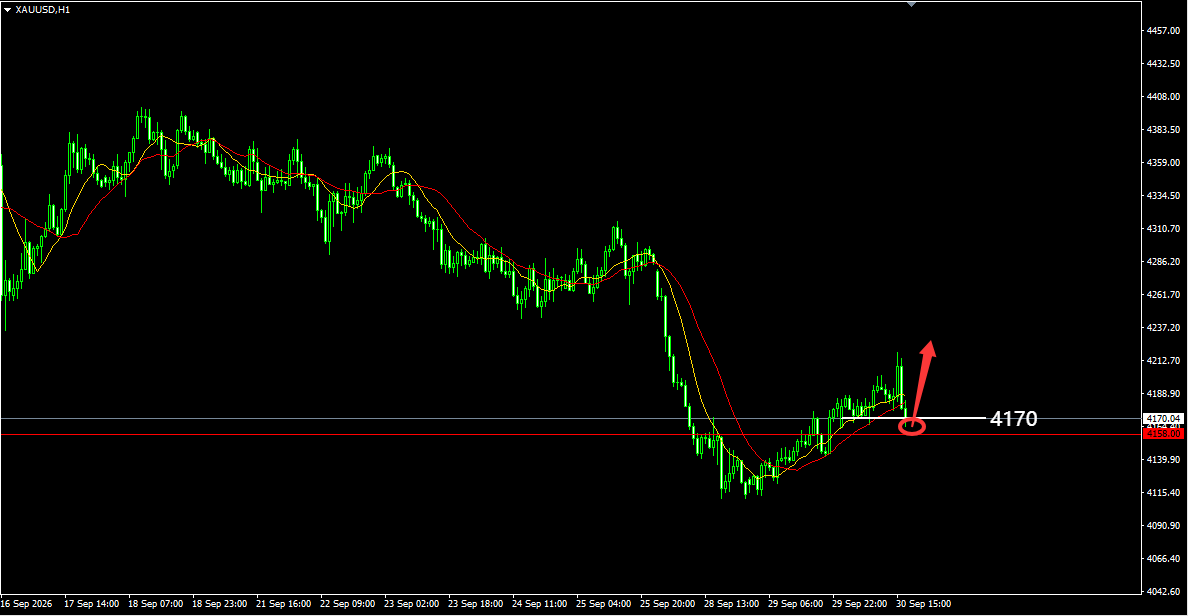Click the 4212.70 price axis label
Screen dimensions: 1188x616
click(1163, 361)
